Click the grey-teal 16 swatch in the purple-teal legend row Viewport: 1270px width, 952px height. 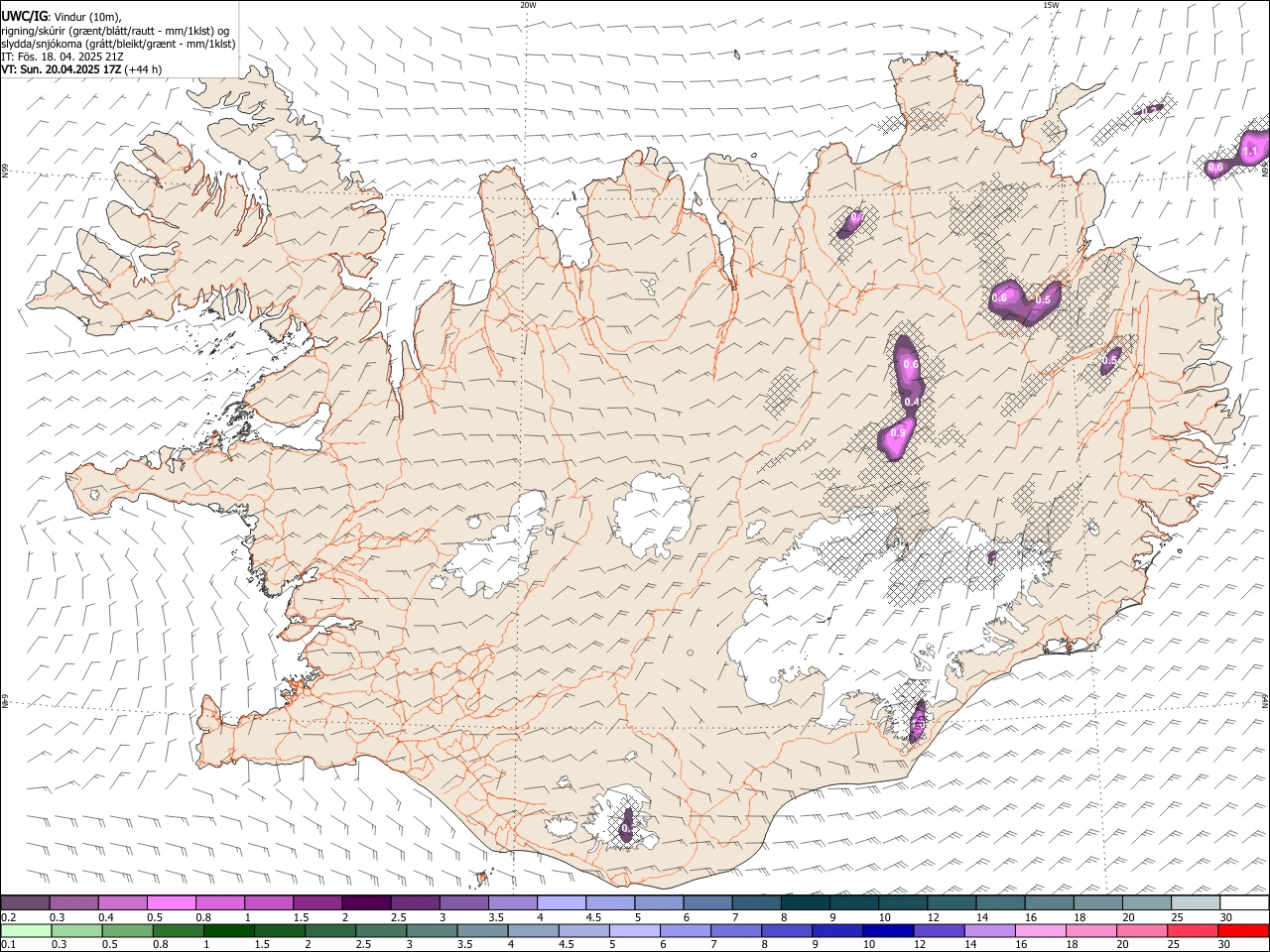[1049, 903]
